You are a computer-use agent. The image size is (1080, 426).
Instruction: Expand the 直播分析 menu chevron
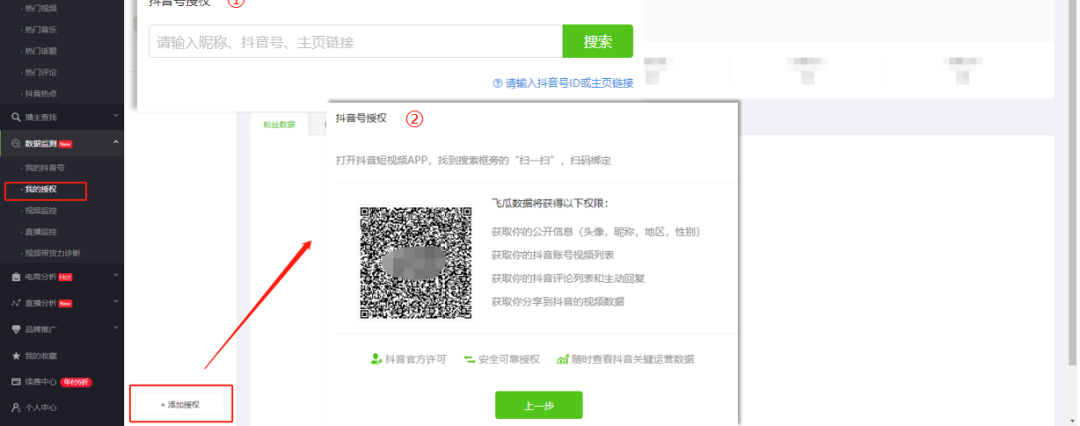coord(116,302)
